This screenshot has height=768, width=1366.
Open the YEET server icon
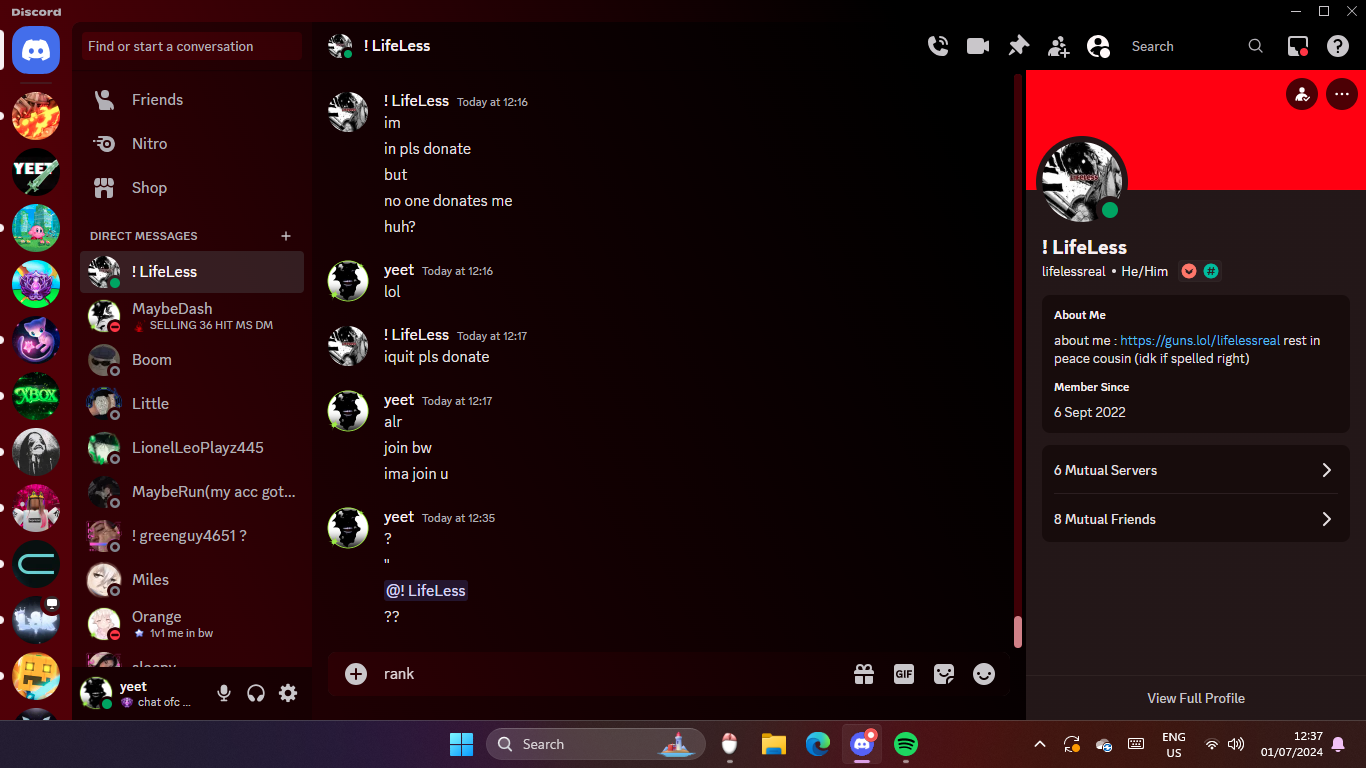coord(36,172)
